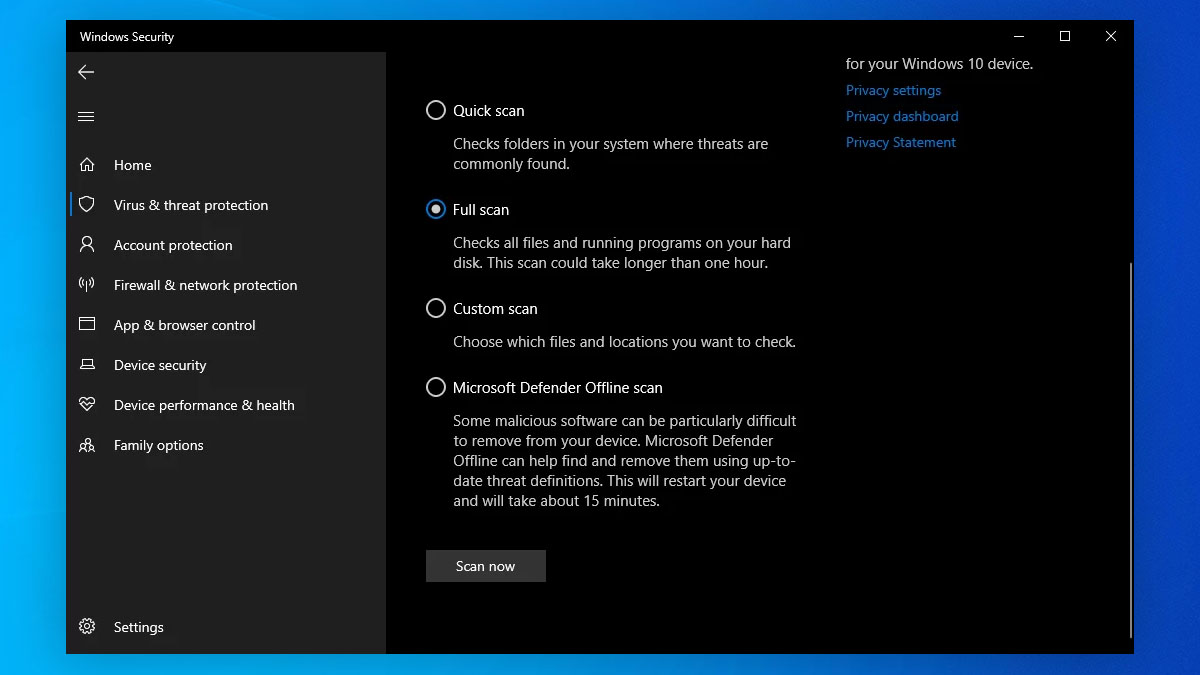Select the Quick scan radio button

tap(436, 110)
